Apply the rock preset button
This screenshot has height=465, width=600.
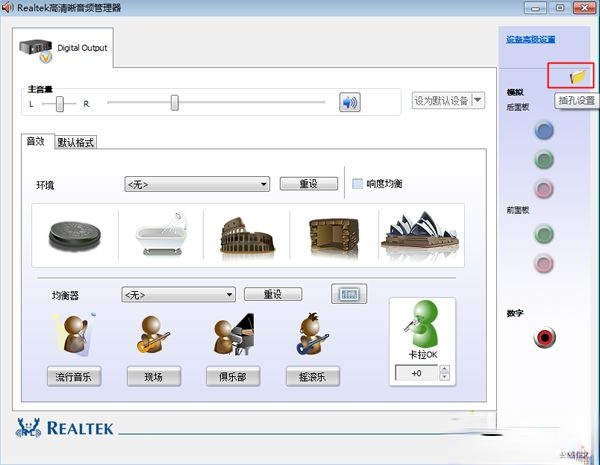pyautogui.click(x=313, y=377)
